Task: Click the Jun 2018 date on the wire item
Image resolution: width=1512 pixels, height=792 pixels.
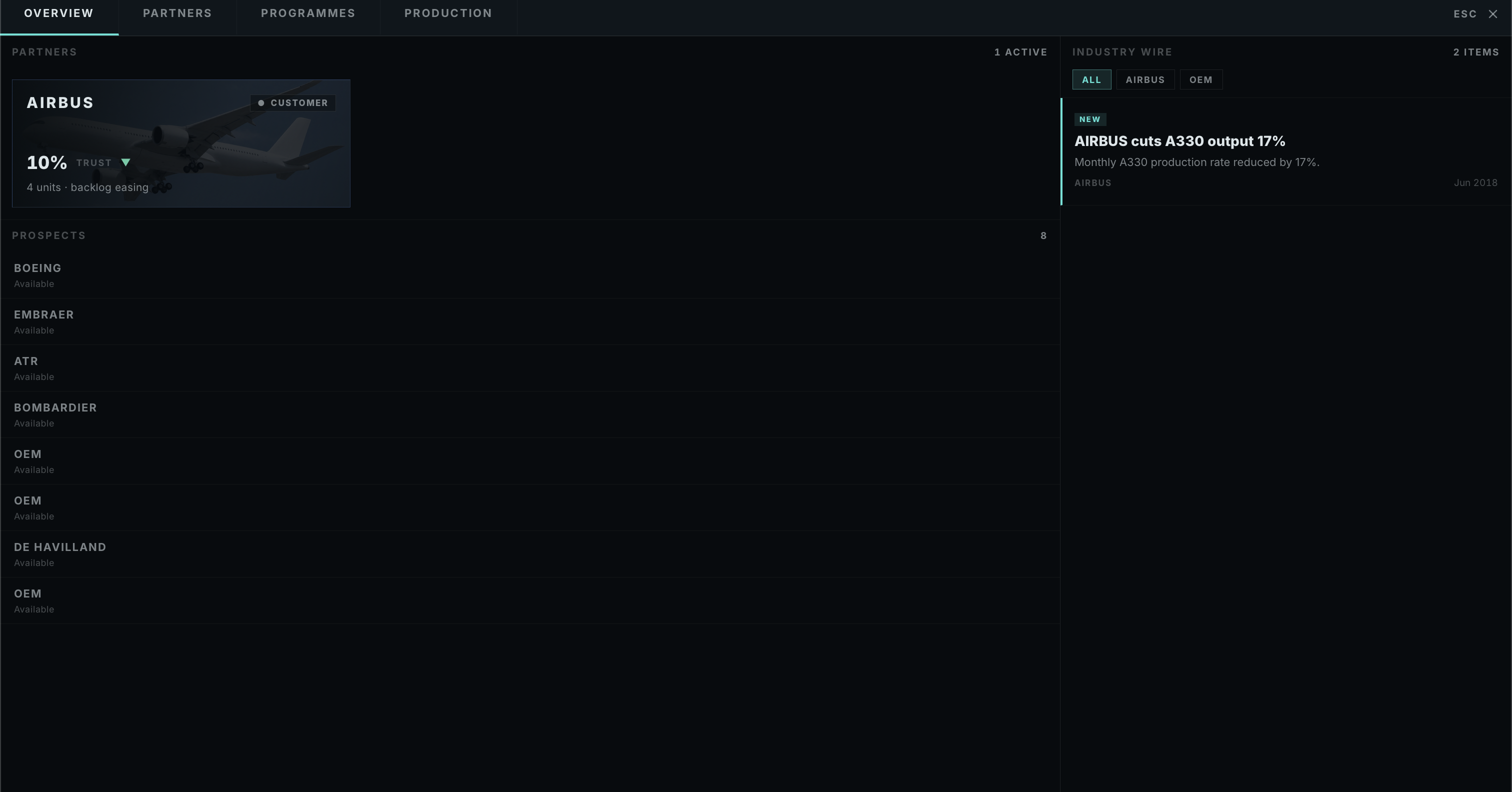Action: [x=1475, y=182]
